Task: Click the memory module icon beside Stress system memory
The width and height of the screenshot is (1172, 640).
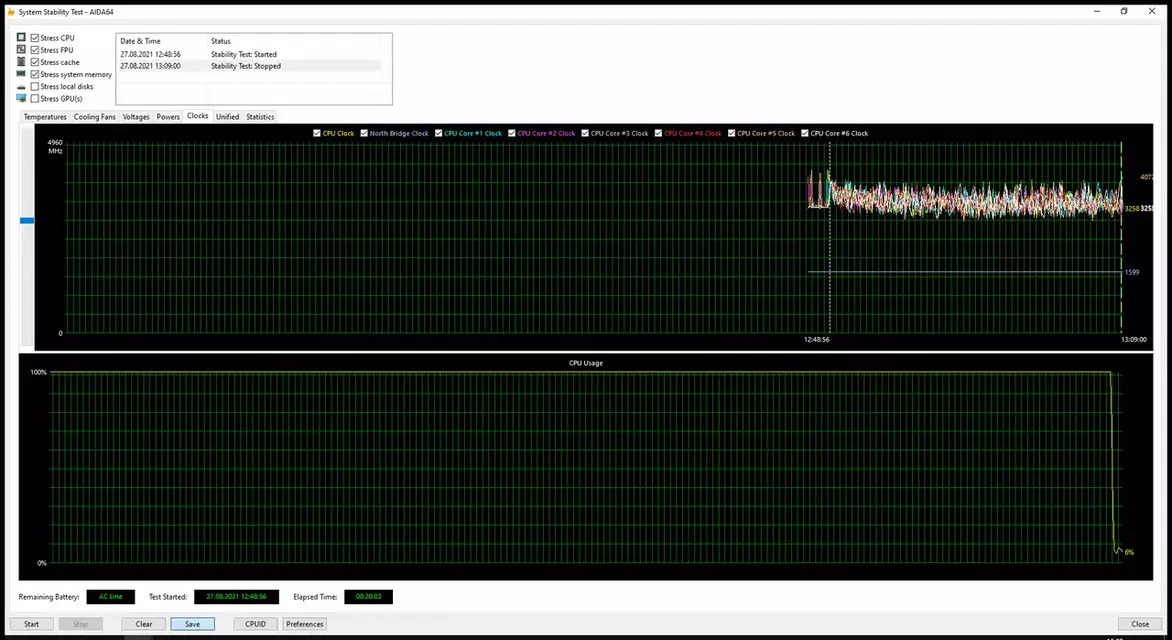Action: tap(21, 74)
